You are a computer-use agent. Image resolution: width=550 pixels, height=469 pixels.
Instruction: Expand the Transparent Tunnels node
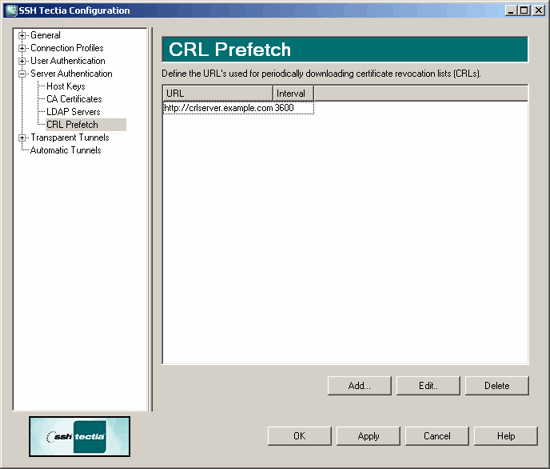22,138
